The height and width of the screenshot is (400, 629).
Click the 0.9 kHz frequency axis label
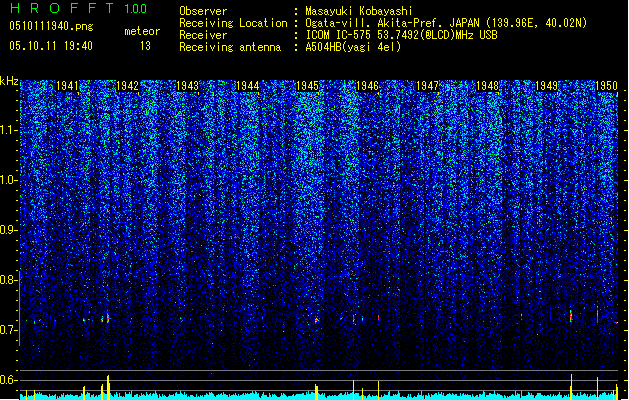pos(9,230)
